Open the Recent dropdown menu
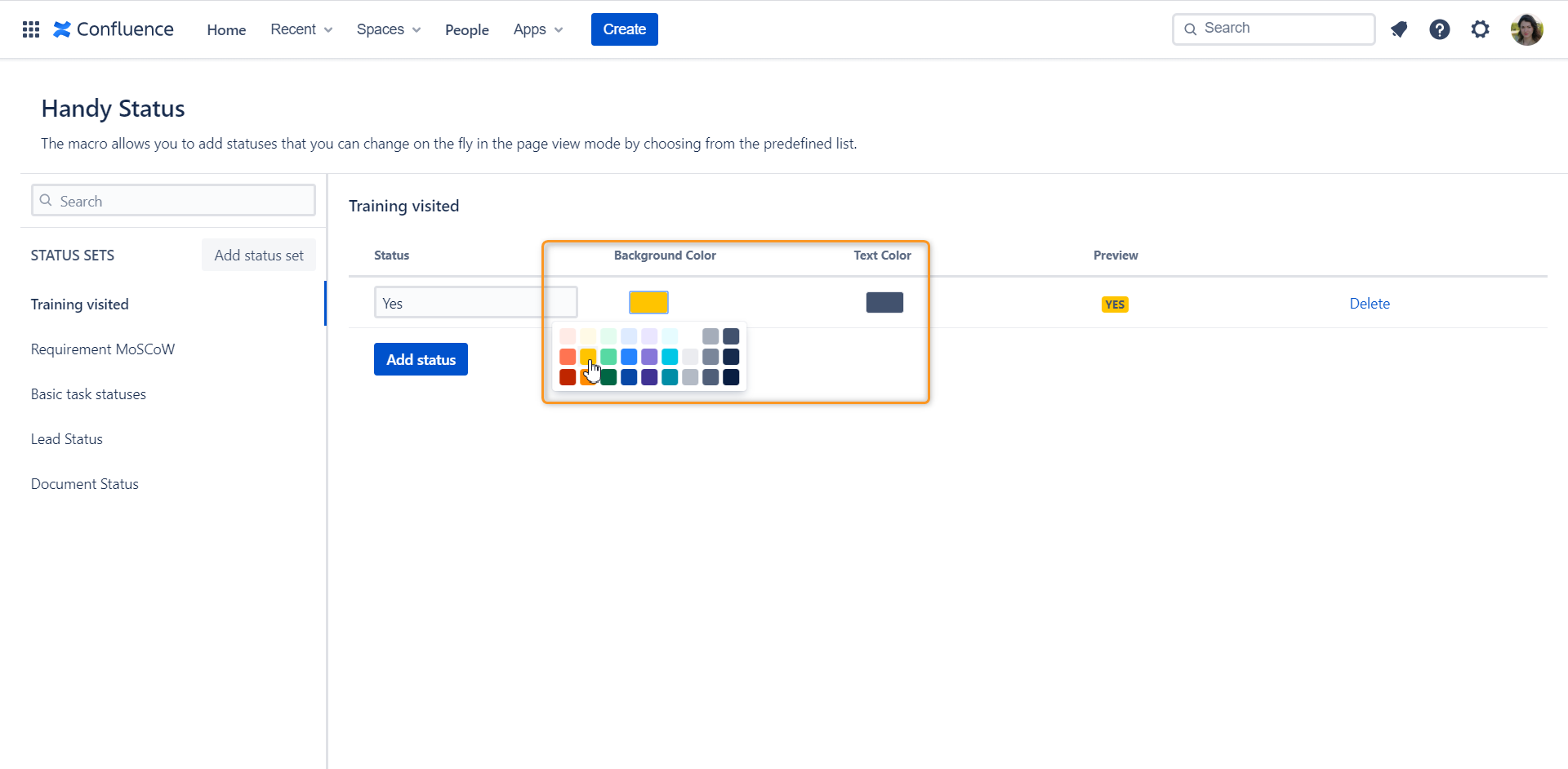This screenshot has height=769, width=1568. pos(301,29)
